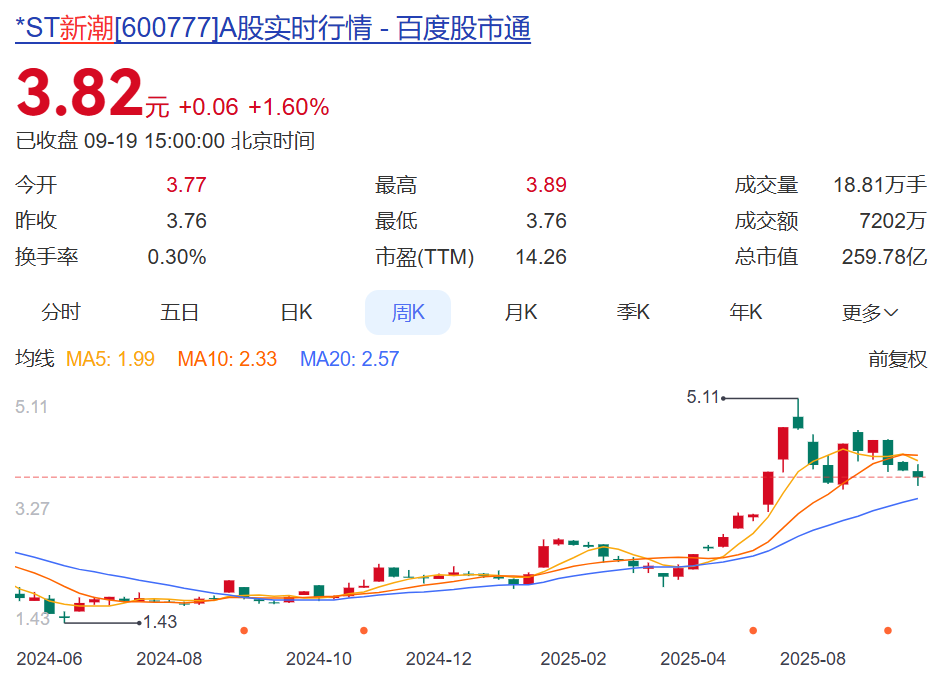Toggle the MA20 moving average label
Viewport: 942px width, 678px height.
tap(349, 359)
